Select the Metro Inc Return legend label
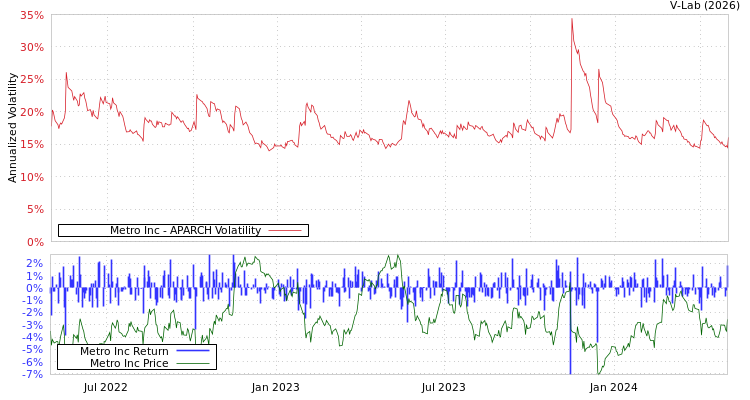 (x=124, y=351)
